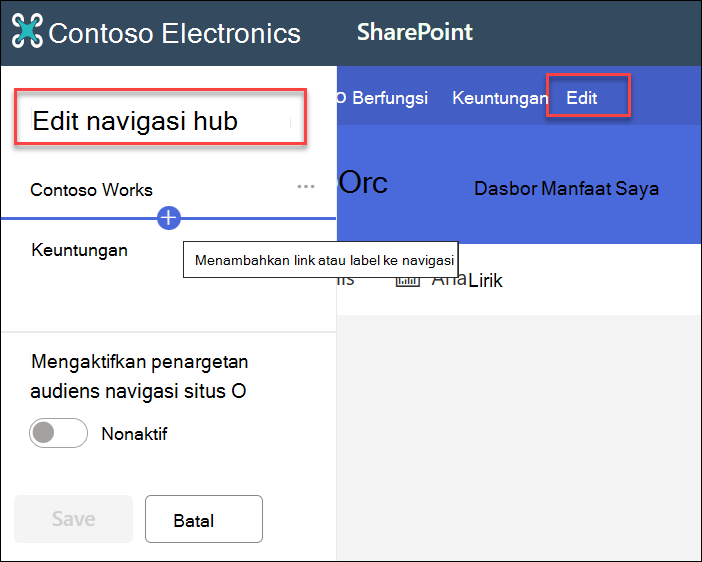Click the Dasbor Manfaat Saya link
The image size is (702, 562).
(x=566, y=189)
